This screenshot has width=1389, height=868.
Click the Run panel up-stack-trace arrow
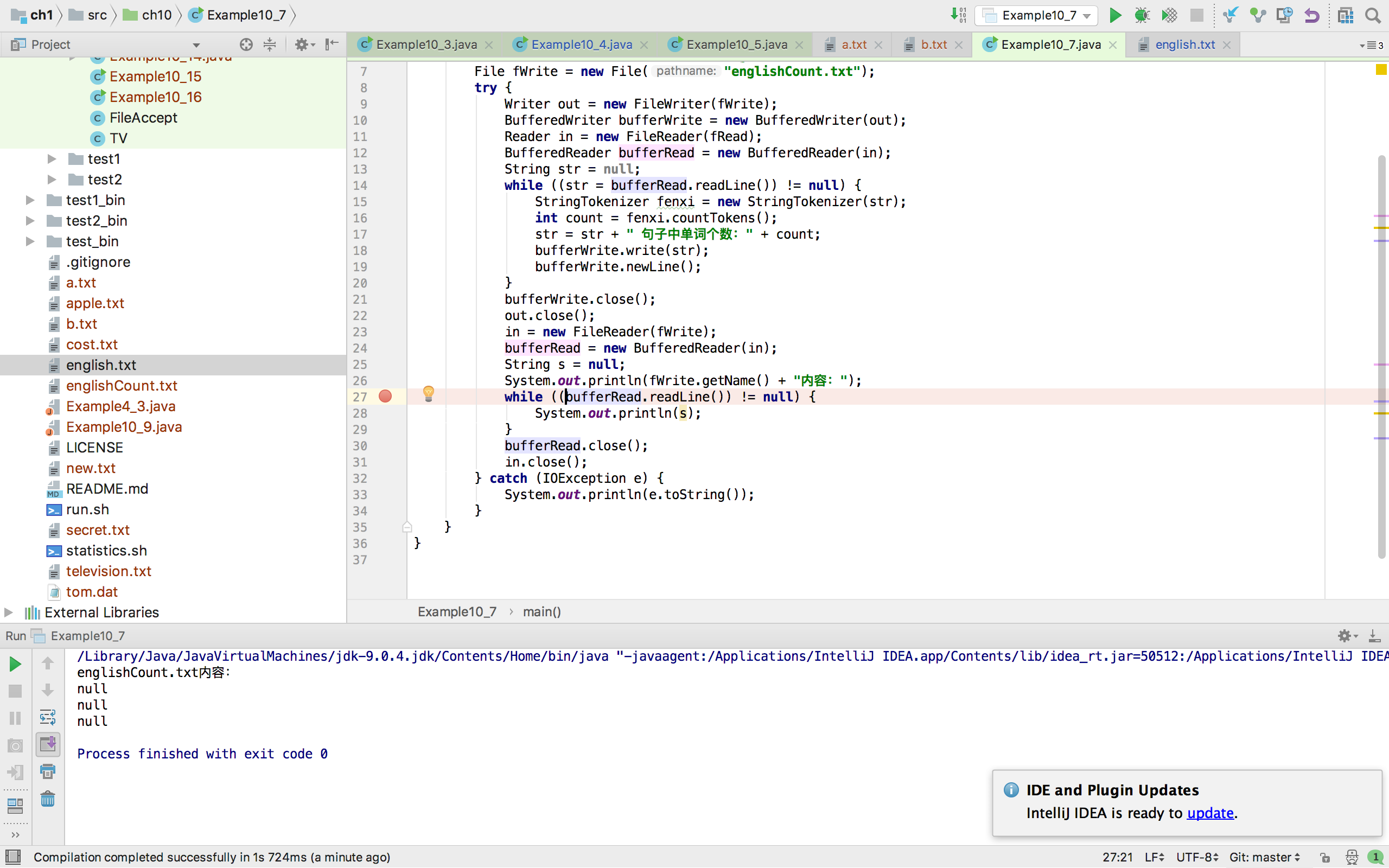point(48,663)
